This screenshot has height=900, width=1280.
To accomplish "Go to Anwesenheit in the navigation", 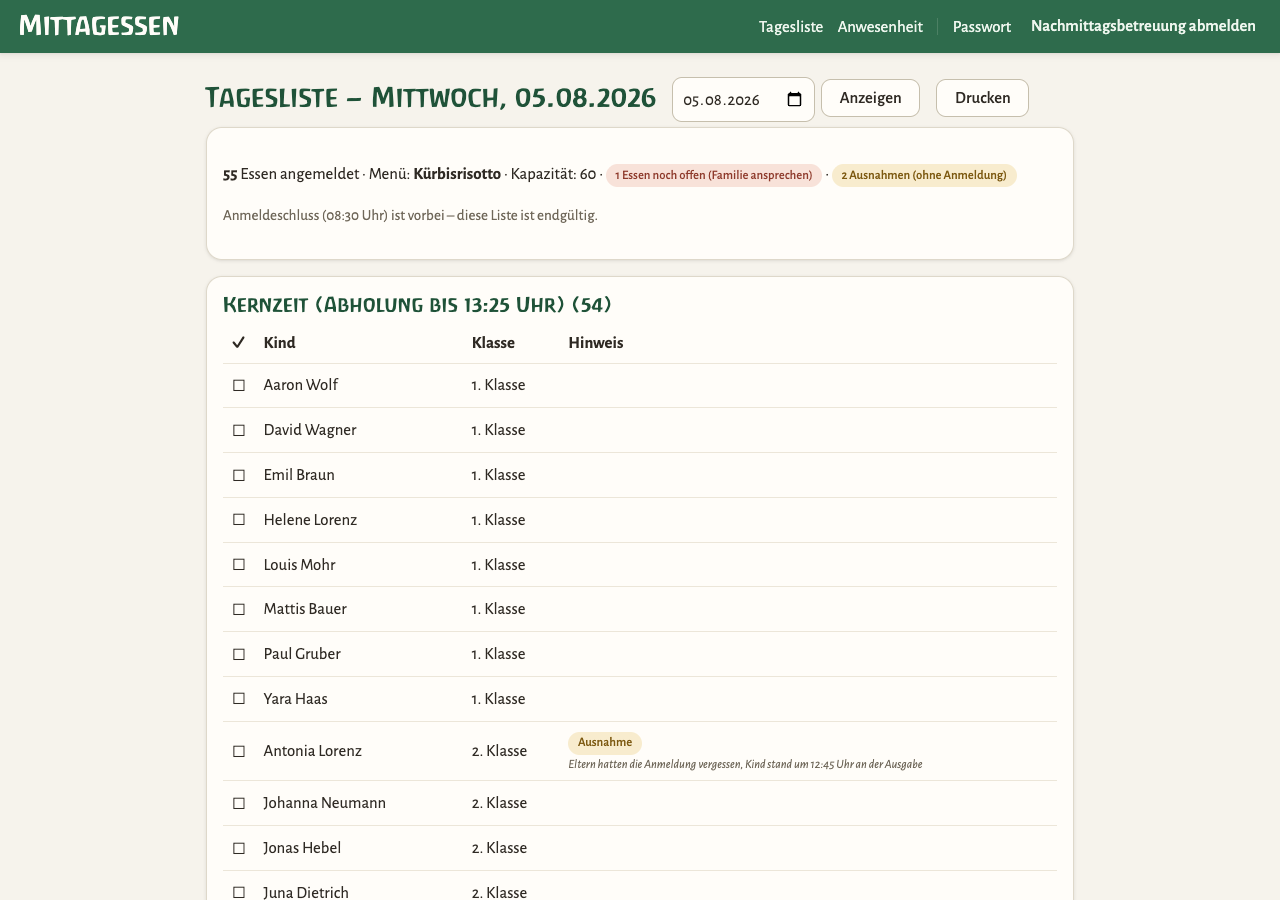I will (880, 27).
